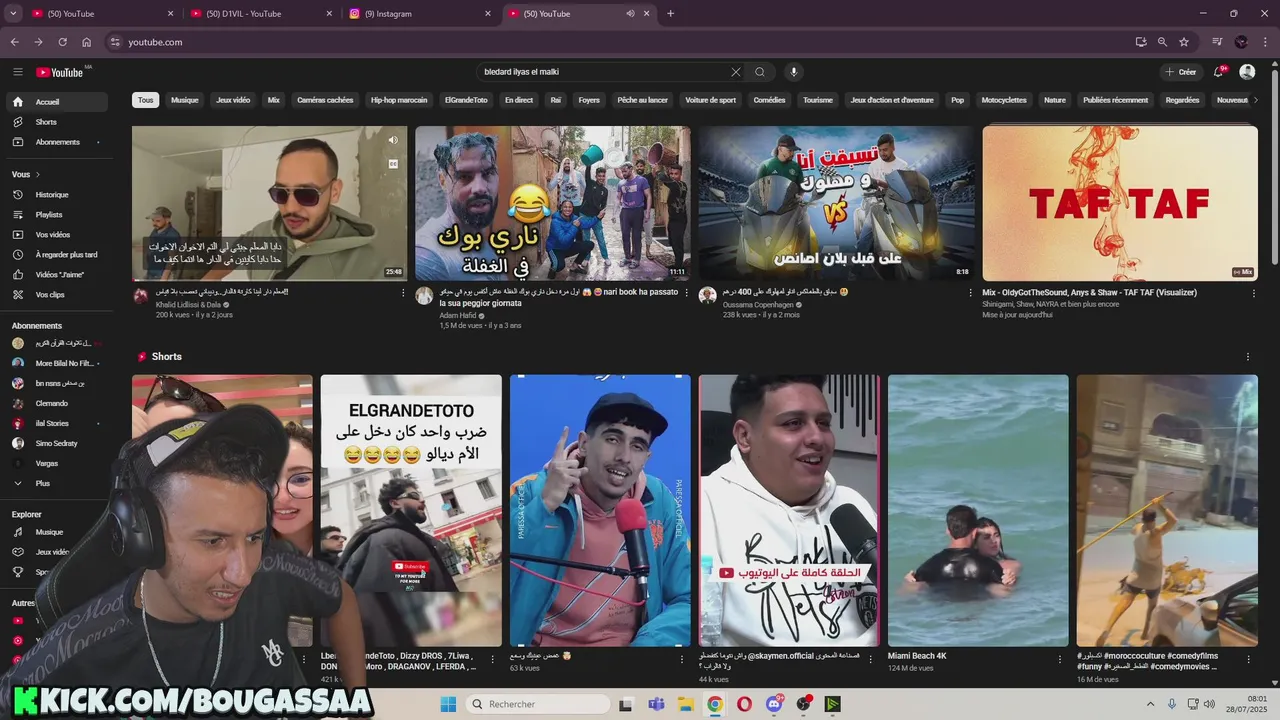Show more filter chips with right arrow
The width and height of the screenshot is (1280, 720).
(x=1255, y=100)
